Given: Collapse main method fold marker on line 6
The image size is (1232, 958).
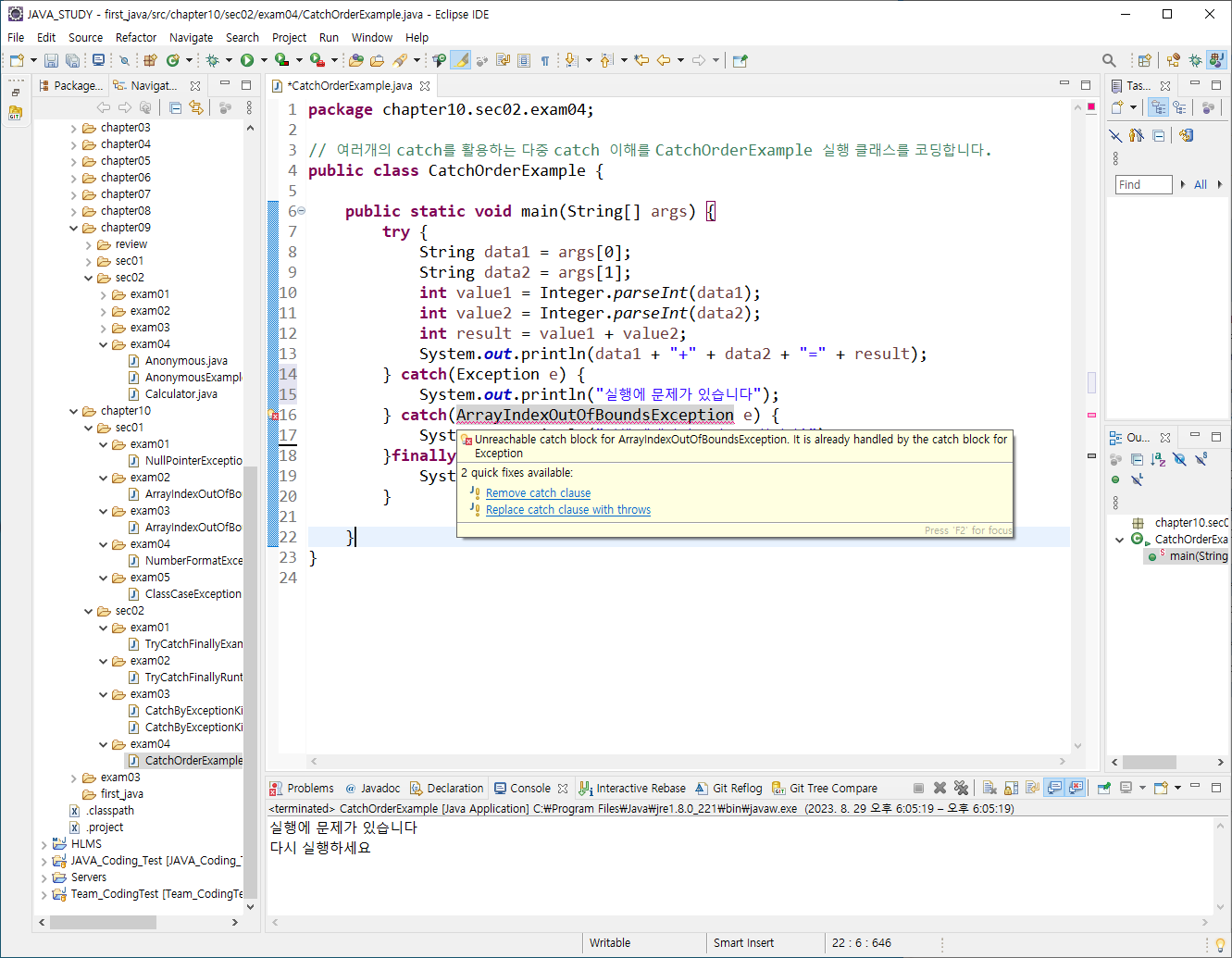Looking at the screenshot, I should (x=301, y=211).
